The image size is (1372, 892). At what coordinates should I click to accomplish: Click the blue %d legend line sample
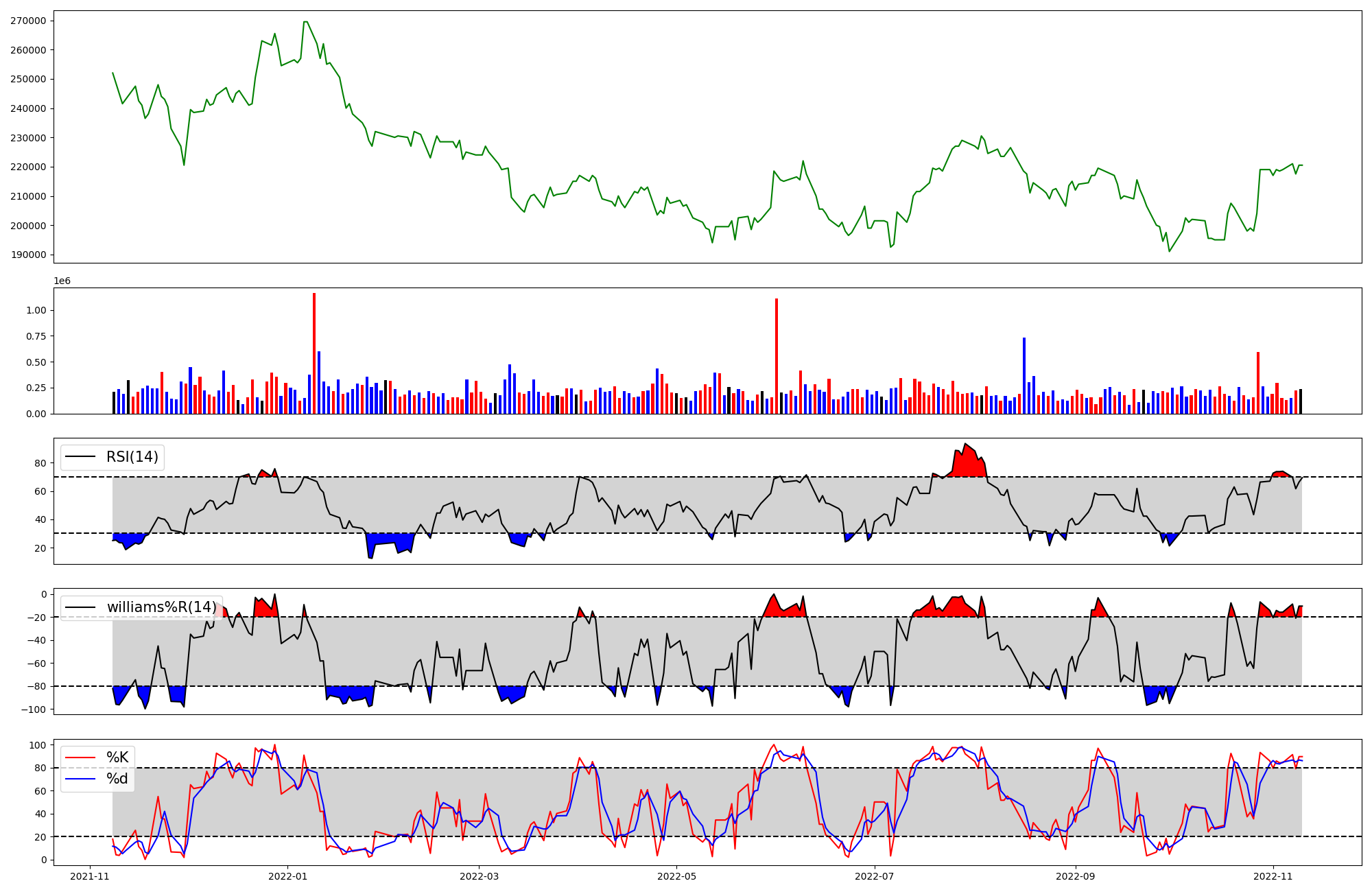pos(81,779)
